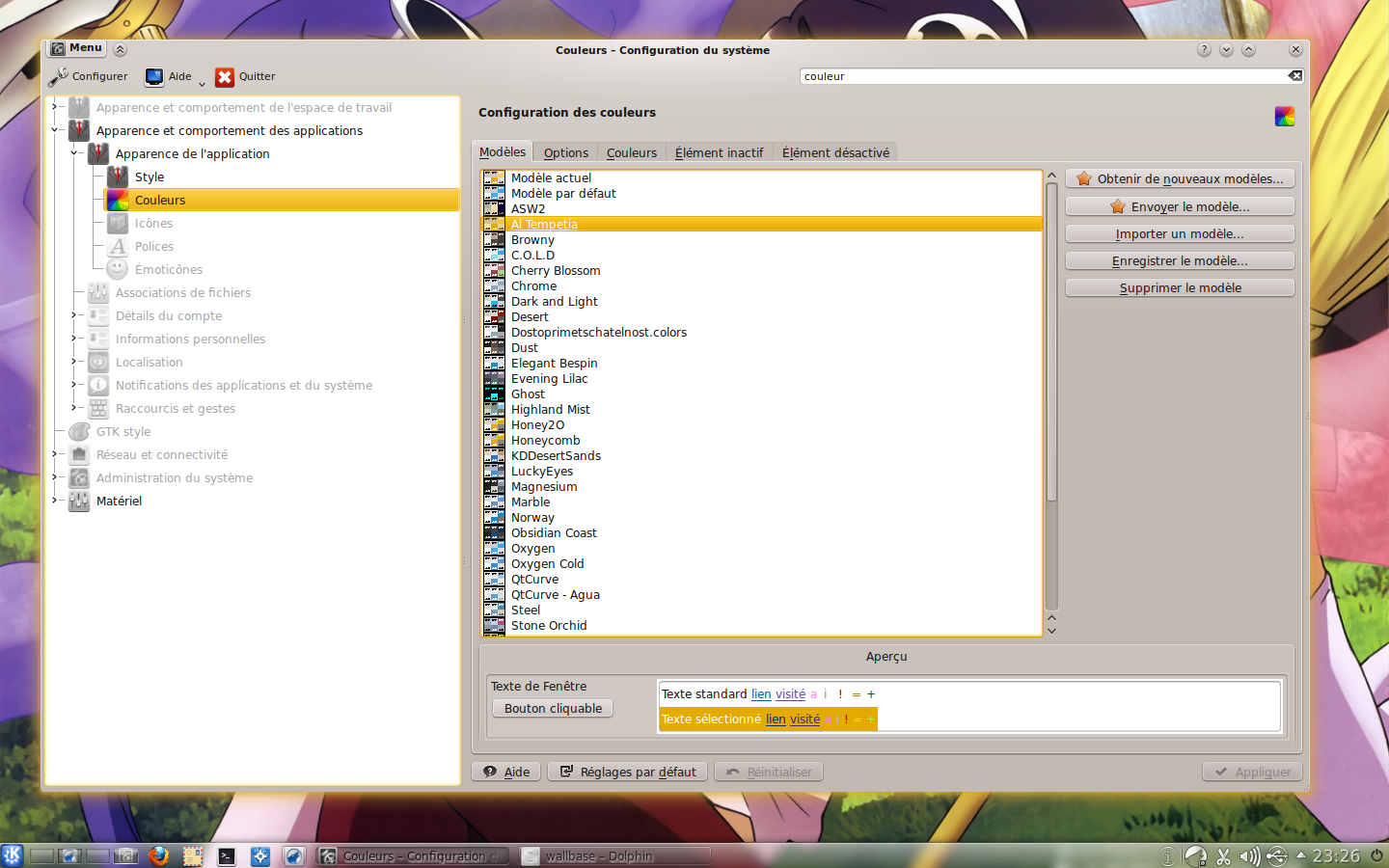Image resolution: width=1389 pixels, height=868 pixels.
Task: Open the Klipper scissors tray icon
Action: [1223, 855]
